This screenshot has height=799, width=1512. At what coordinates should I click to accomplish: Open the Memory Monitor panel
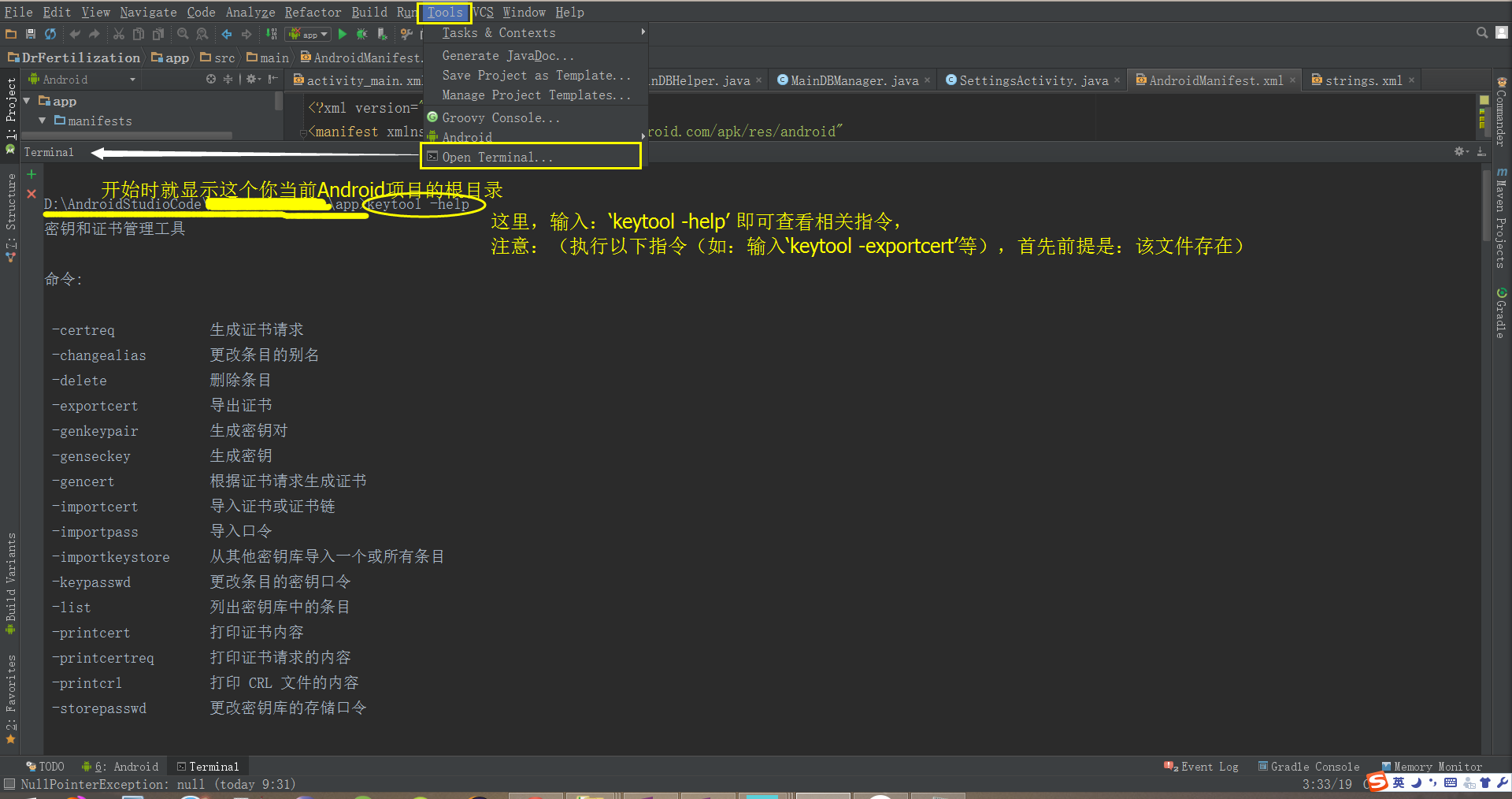tap(1432, 767)
